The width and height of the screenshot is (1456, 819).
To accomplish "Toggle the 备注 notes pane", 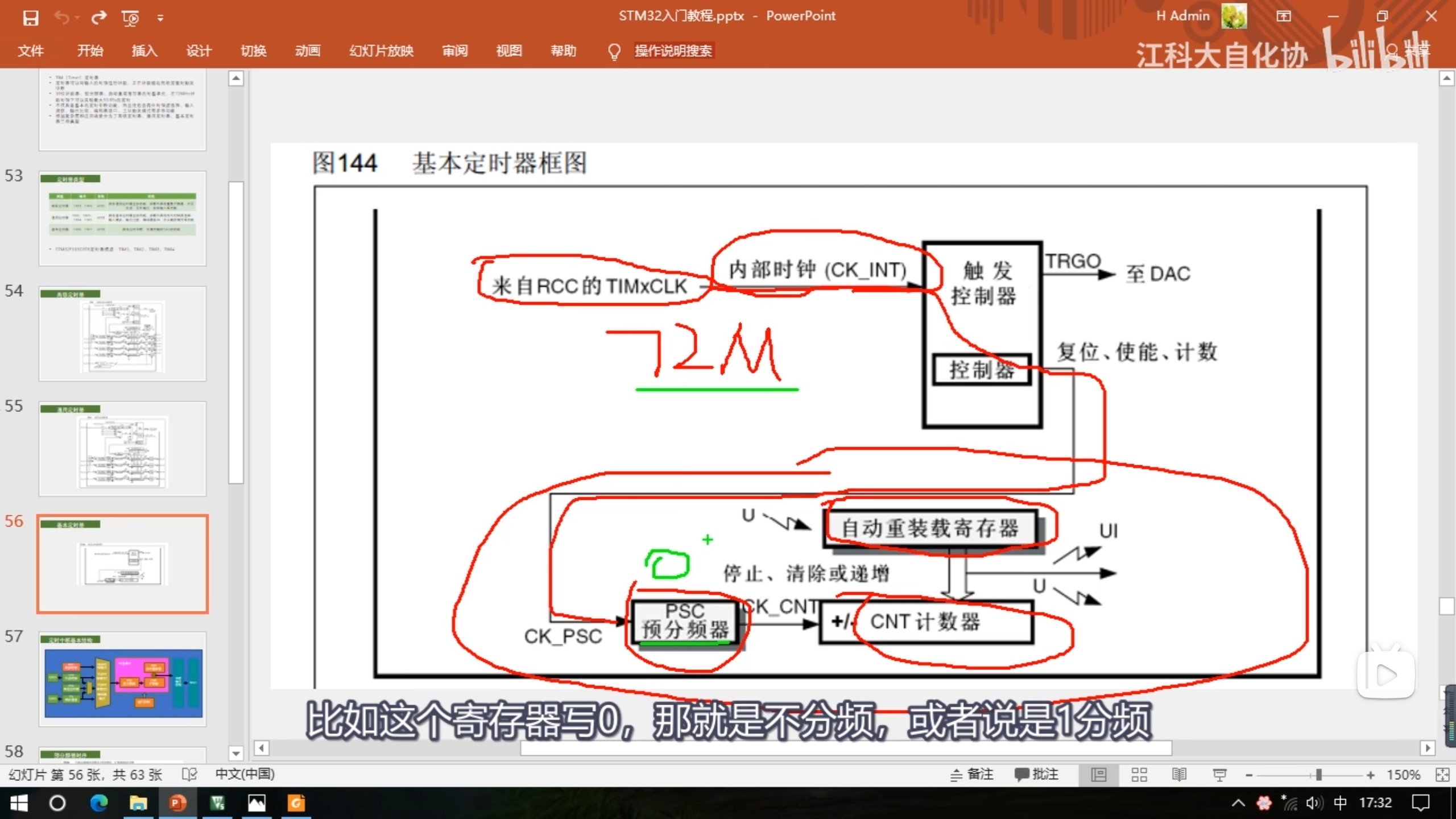I will click(972, 775).
